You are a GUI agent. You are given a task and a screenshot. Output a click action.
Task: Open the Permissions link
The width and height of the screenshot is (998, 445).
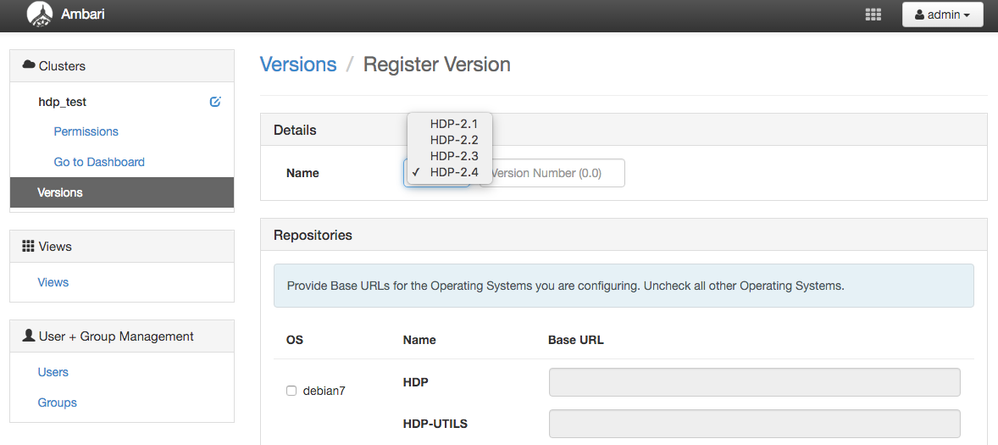tap(86, 132)
